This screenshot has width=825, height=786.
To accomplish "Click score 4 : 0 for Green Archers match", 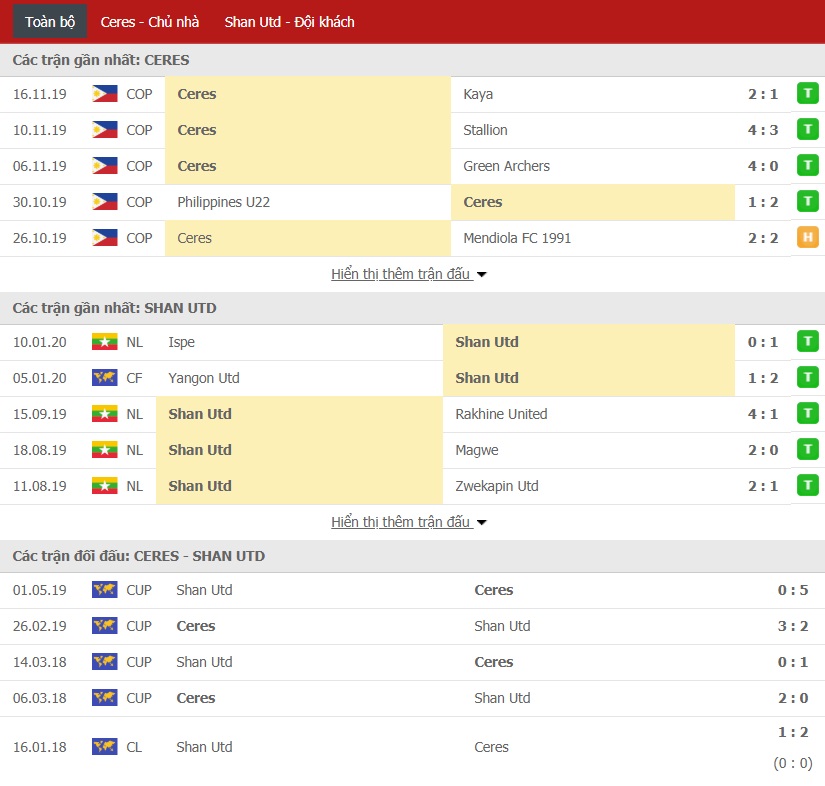I will [x=763, y=166].
